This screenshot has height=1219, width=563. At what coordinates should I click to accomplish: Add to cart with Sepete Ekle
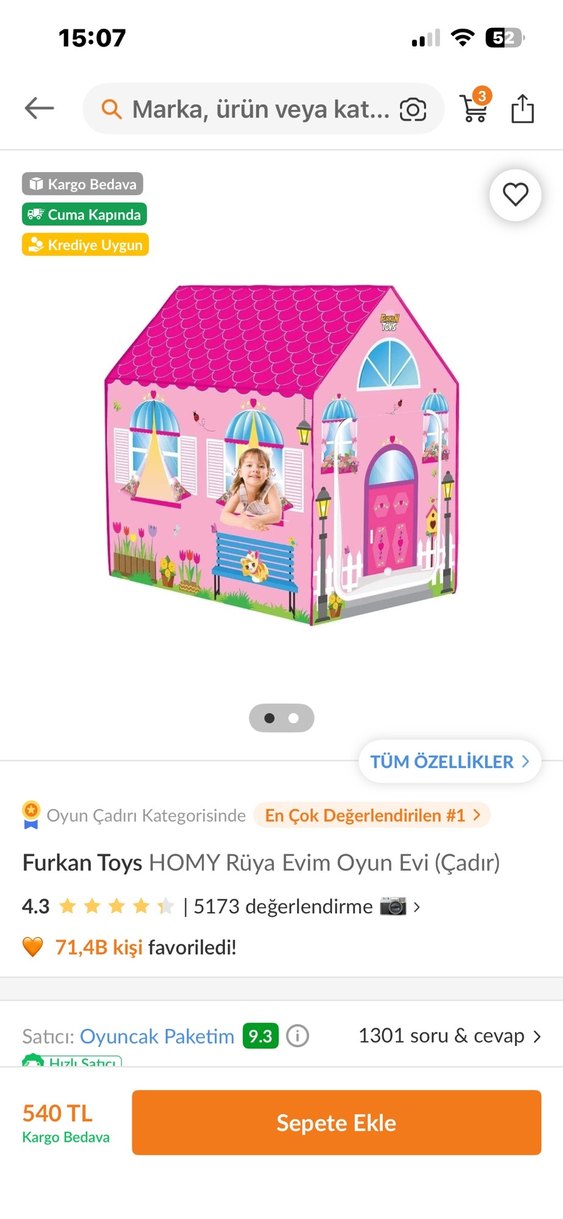336,1123
